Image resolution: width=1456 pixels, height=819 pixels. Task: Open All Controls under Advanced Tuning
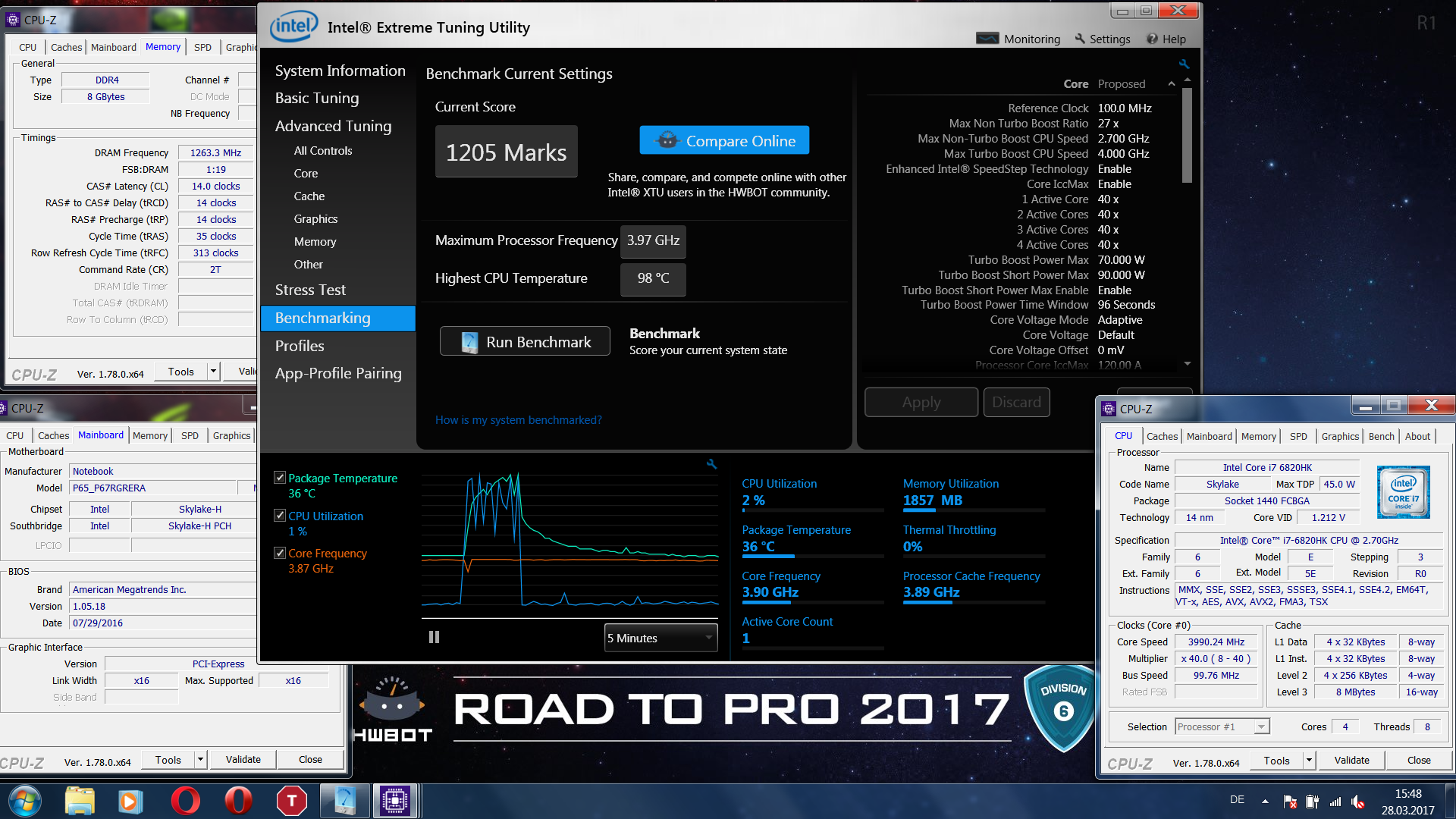tap(323, 150)
